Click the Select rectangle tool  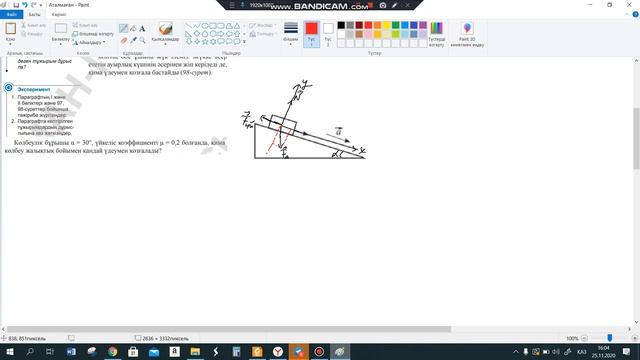(x=61, y=28)
